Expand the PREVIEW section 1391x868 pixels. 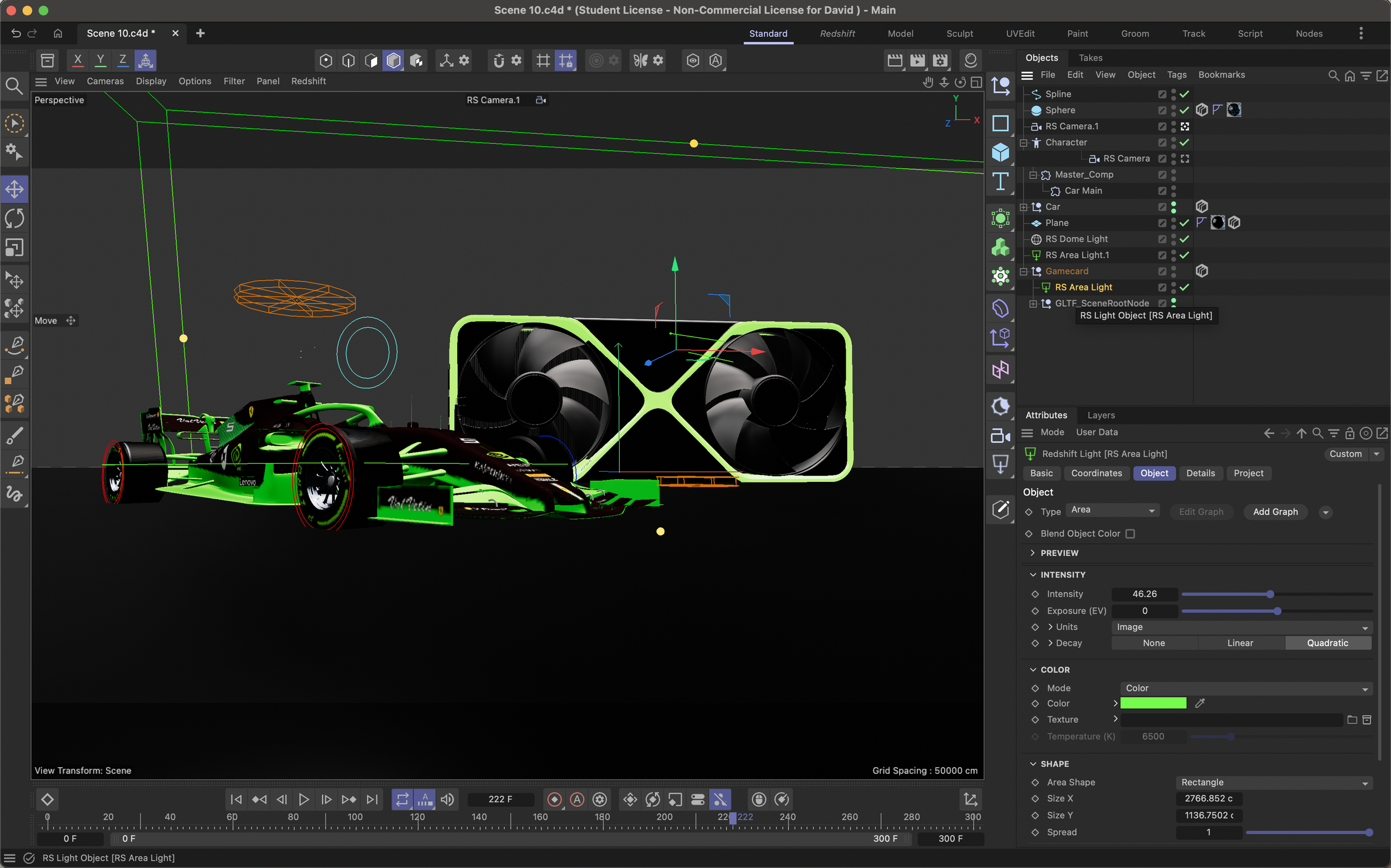point(1033,553)
